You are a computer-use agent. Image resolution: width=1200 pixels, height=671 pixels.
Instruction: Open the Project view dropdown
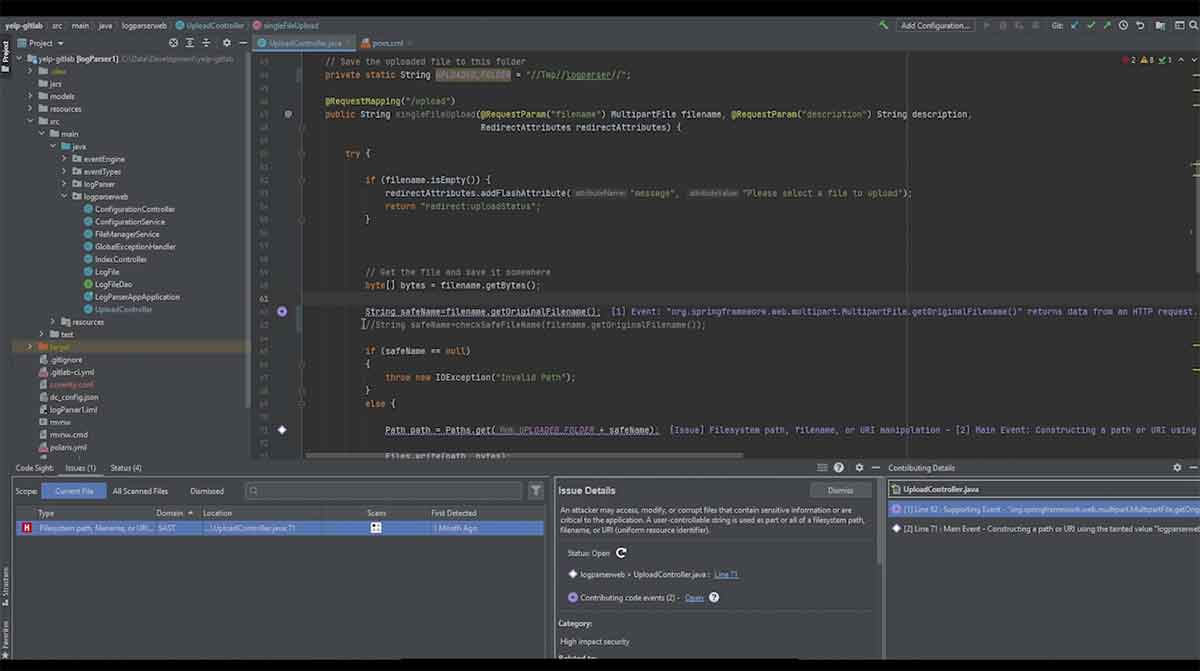point(60,43)
